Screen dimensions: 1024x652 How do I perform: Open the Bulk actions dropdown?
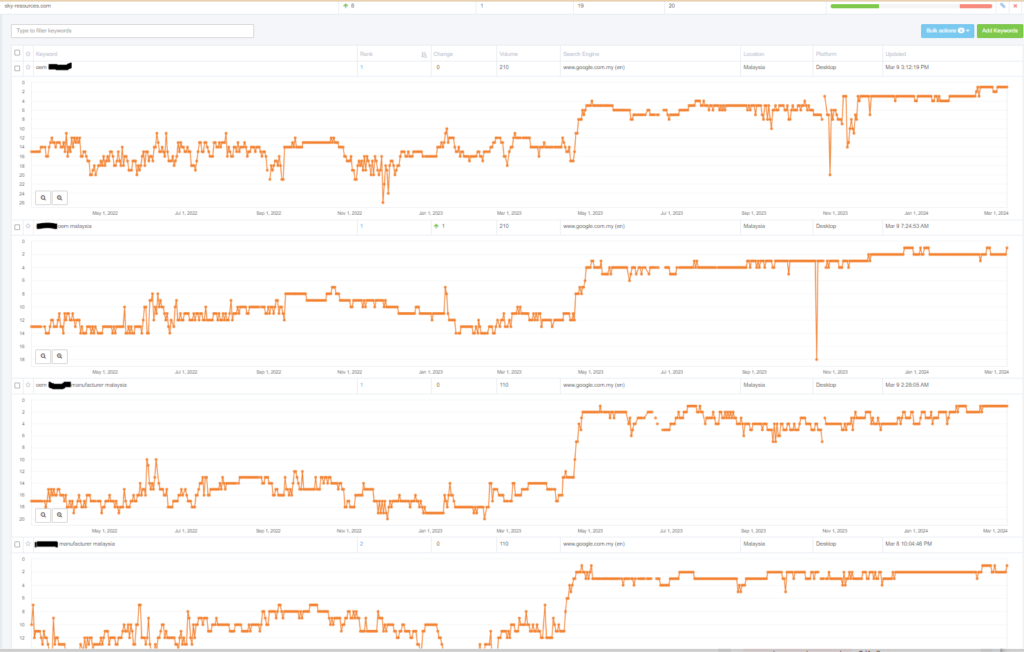947,31
